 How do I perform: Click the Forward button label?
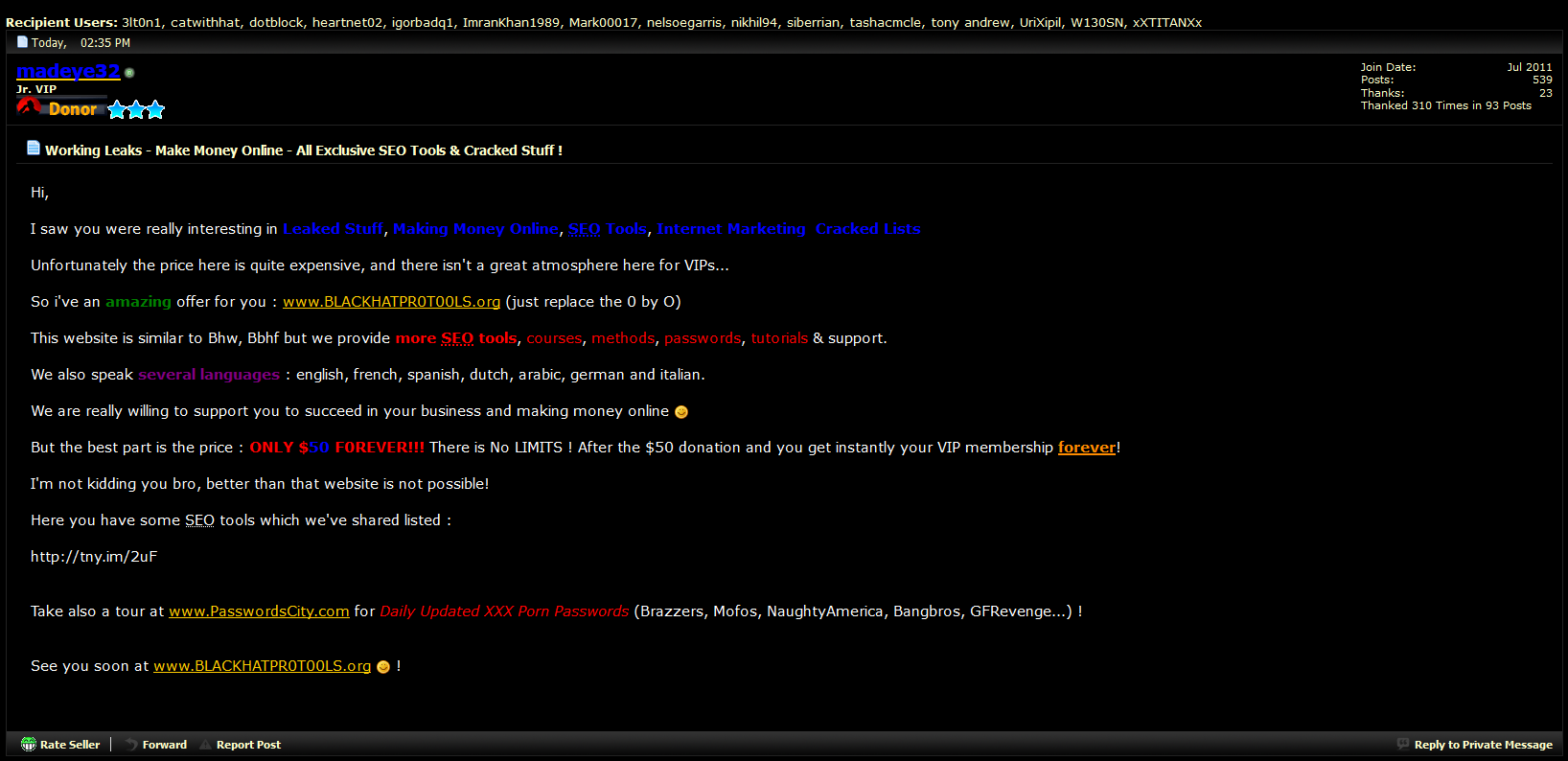(x=165, y=745)
